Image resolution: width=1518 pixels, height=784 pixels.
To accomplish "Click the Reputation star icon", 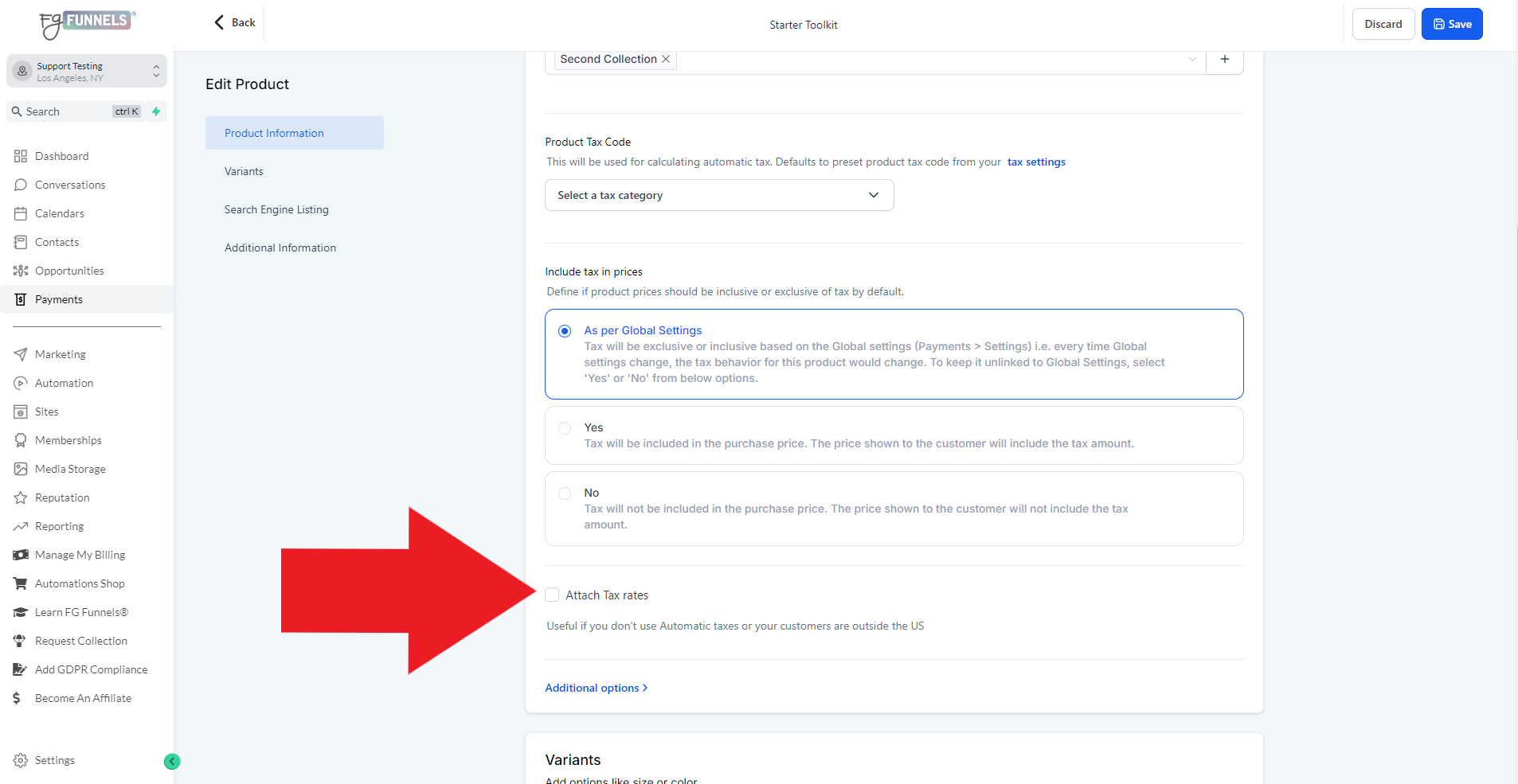I will point(21,497).
